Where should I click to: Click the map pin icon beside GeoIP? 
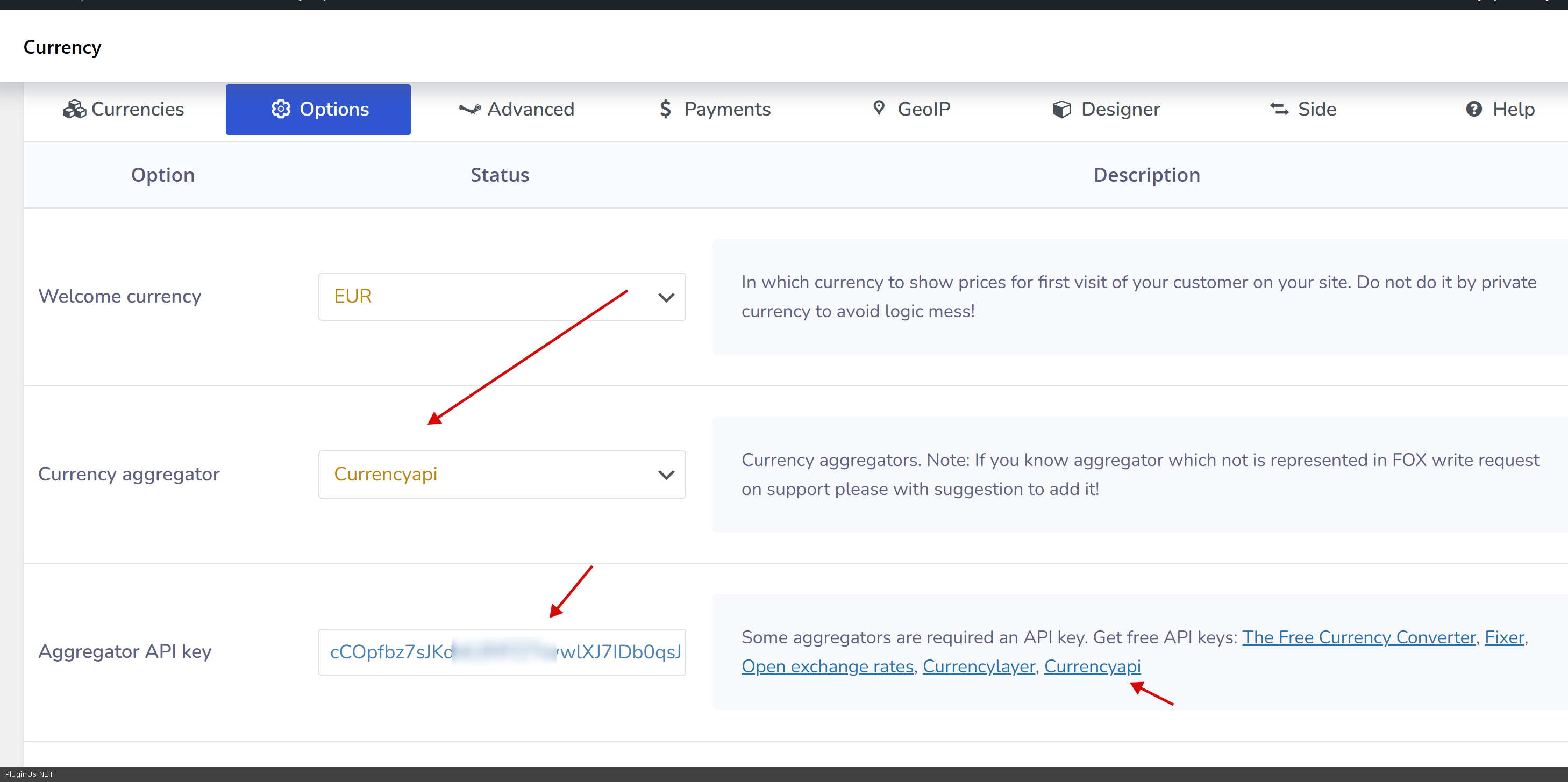[x=878, y=109]
